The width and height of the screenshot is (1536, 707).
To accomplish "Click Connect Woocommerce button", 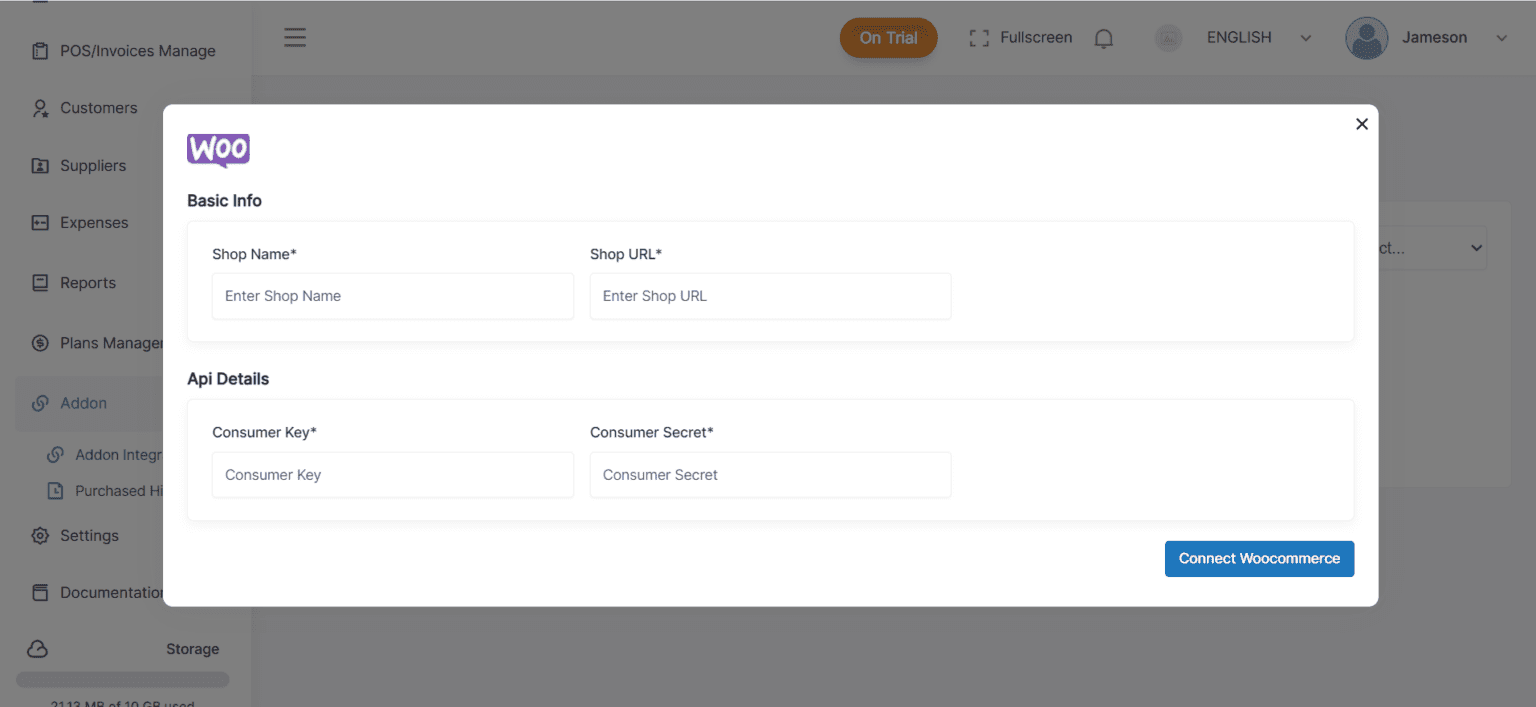I will click(1259, 559).
